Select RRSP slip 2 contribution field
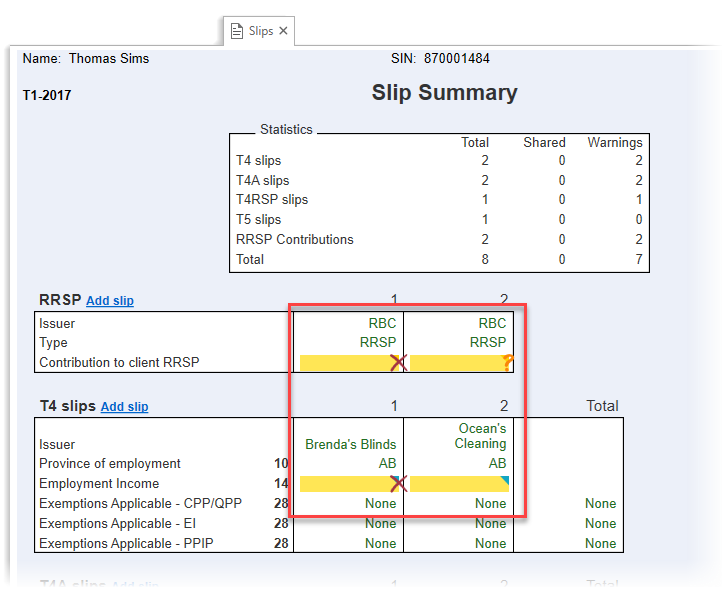Image resolution: width=723 pixels, height=592 pixels. [456, 363]
